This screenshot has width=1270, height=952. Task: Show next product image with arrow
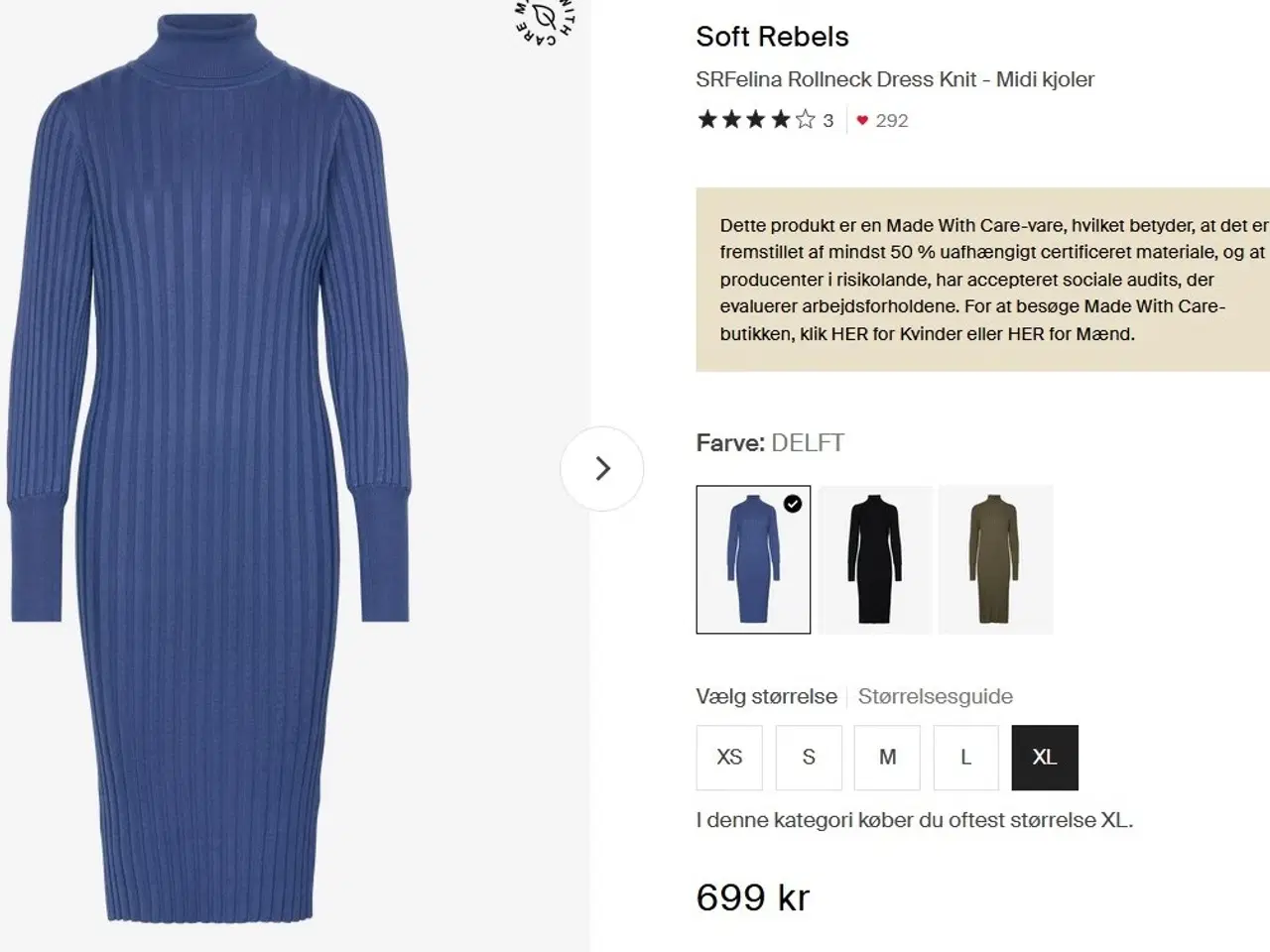coord(602,468)
